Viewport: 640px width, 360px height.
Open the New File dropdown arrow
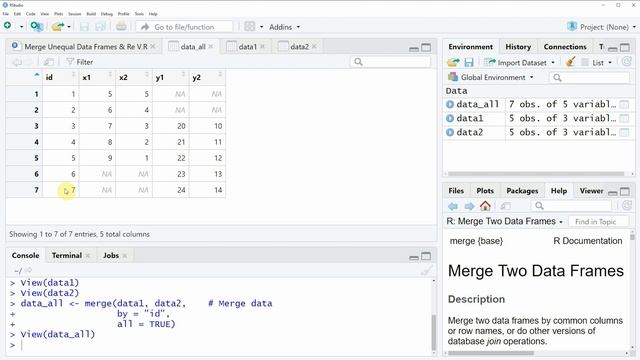21,27
